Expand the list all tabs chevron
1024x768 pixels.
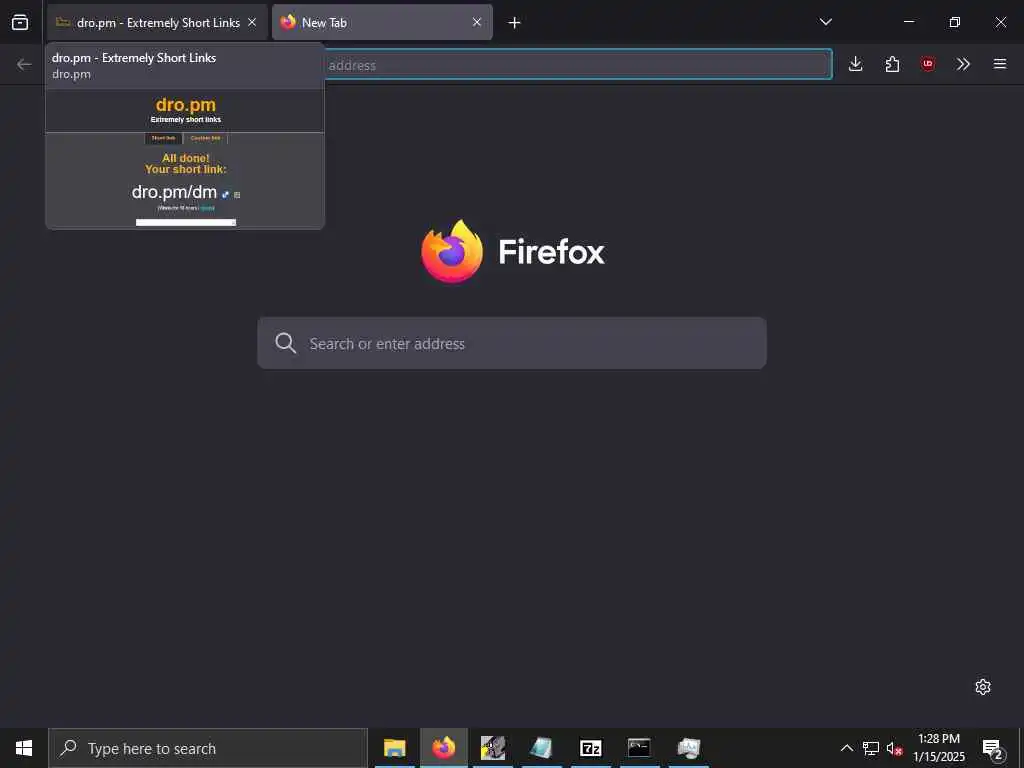tap(825, 22)
